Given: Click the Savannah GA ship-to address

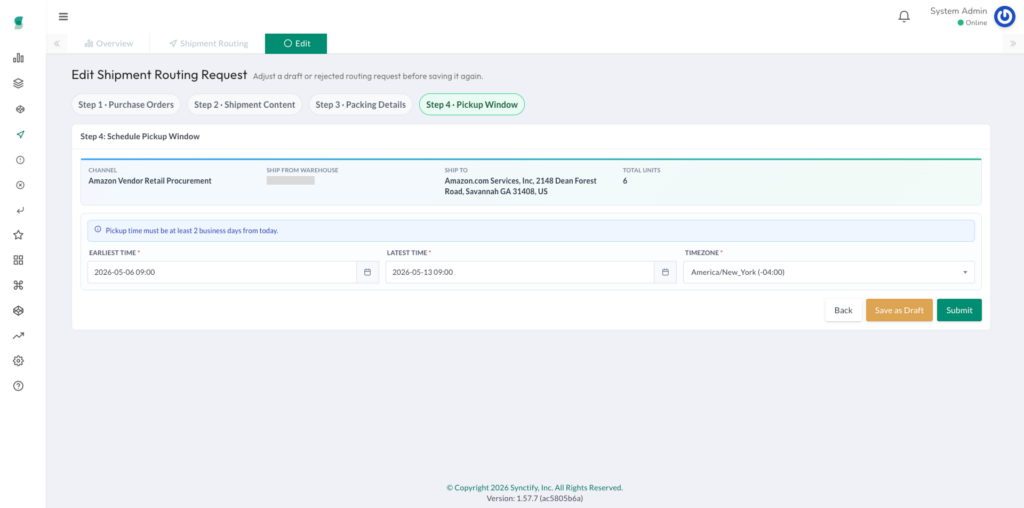Looking at the screenshot, I should click(520, 186).
